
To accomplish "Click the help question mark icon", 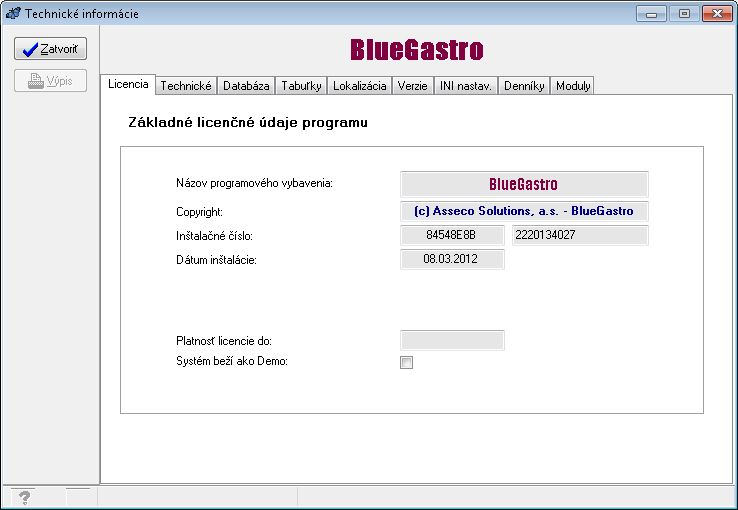I will point(24,497).
